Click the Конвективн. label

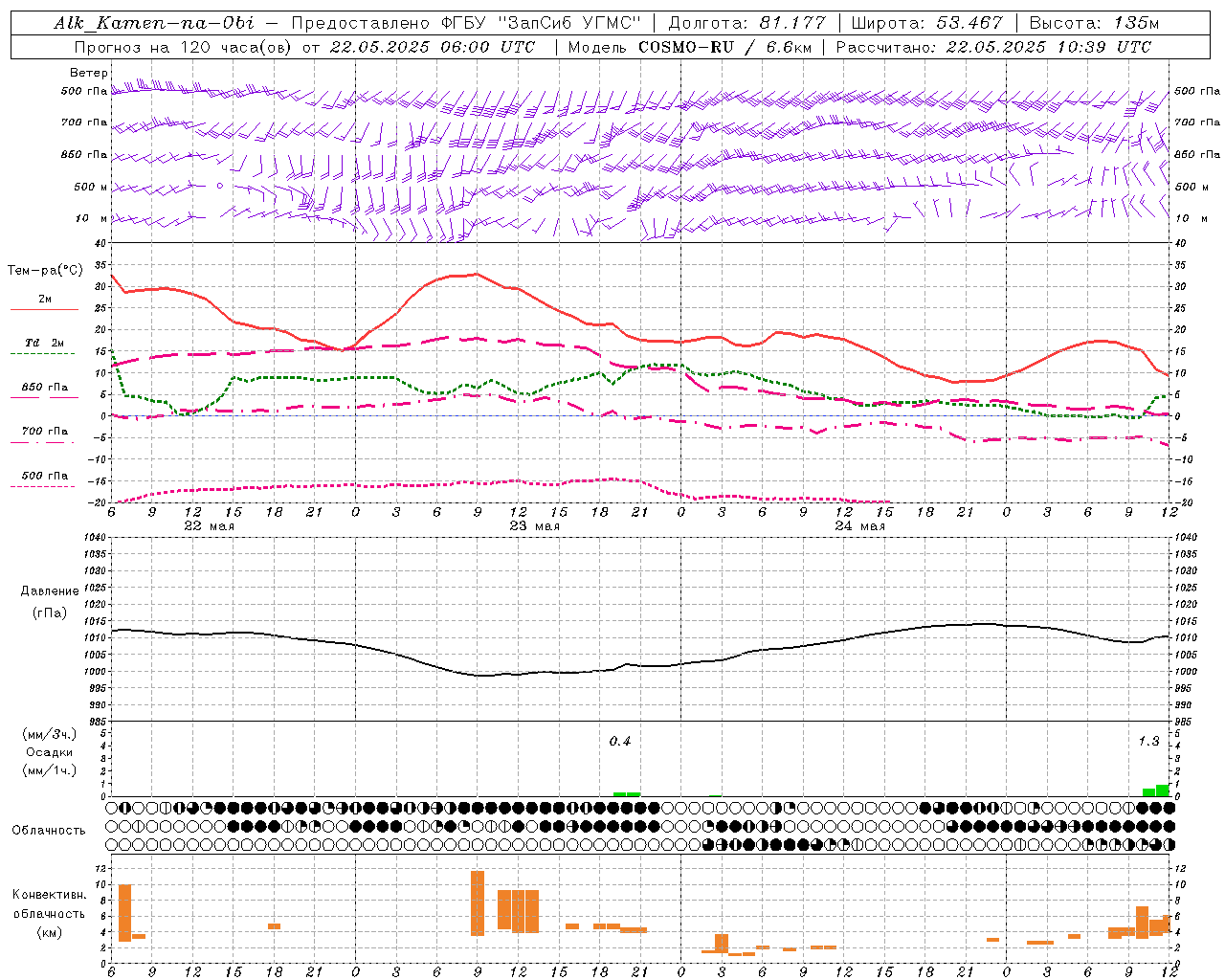click(x=50, y=895)
